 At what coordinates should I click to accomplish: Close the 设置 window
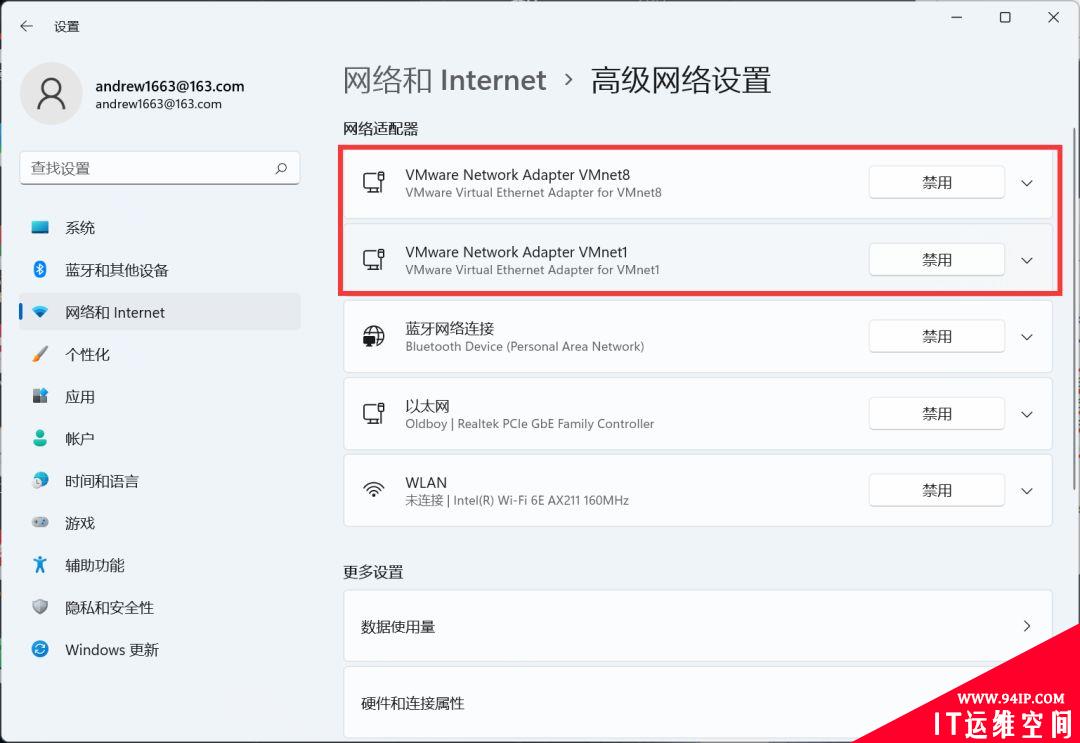[1053, 17]
